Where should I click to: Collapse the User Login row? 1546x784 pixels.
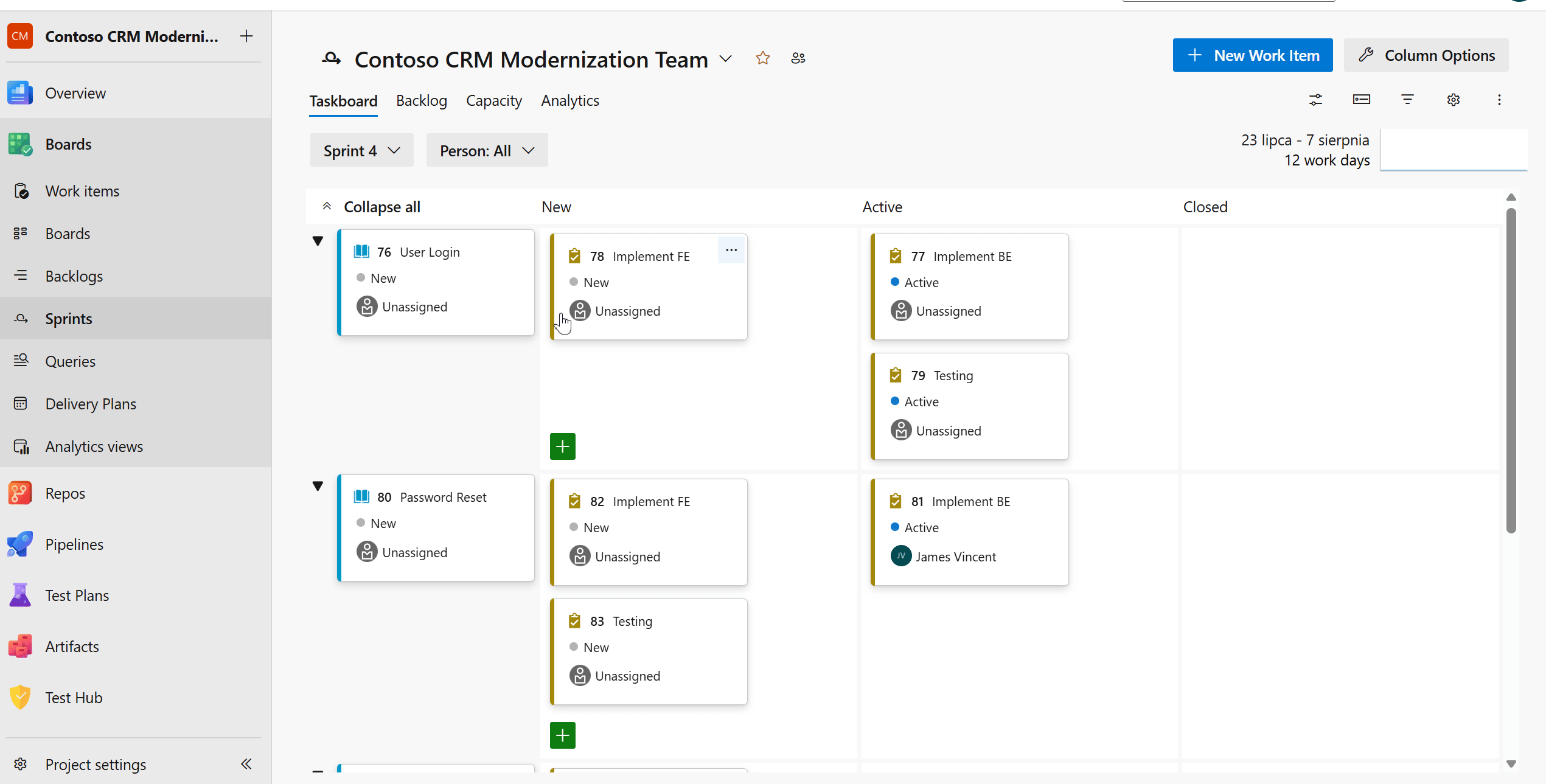coord(318,241)
